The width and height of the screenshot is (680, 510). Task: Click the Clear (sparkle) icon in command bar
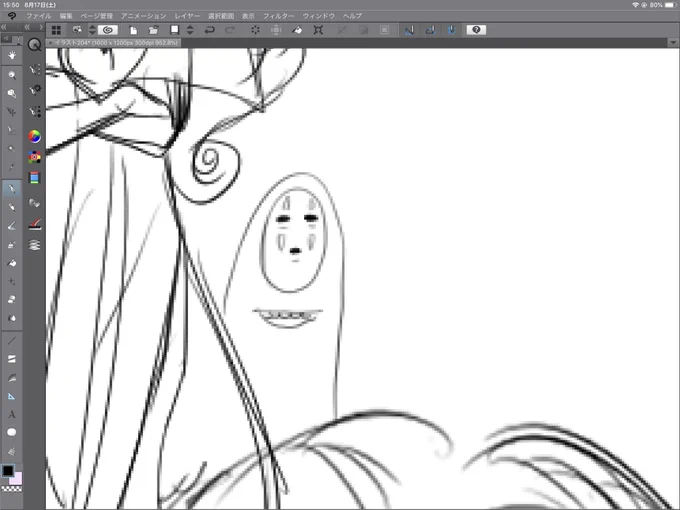click(255, 30)
